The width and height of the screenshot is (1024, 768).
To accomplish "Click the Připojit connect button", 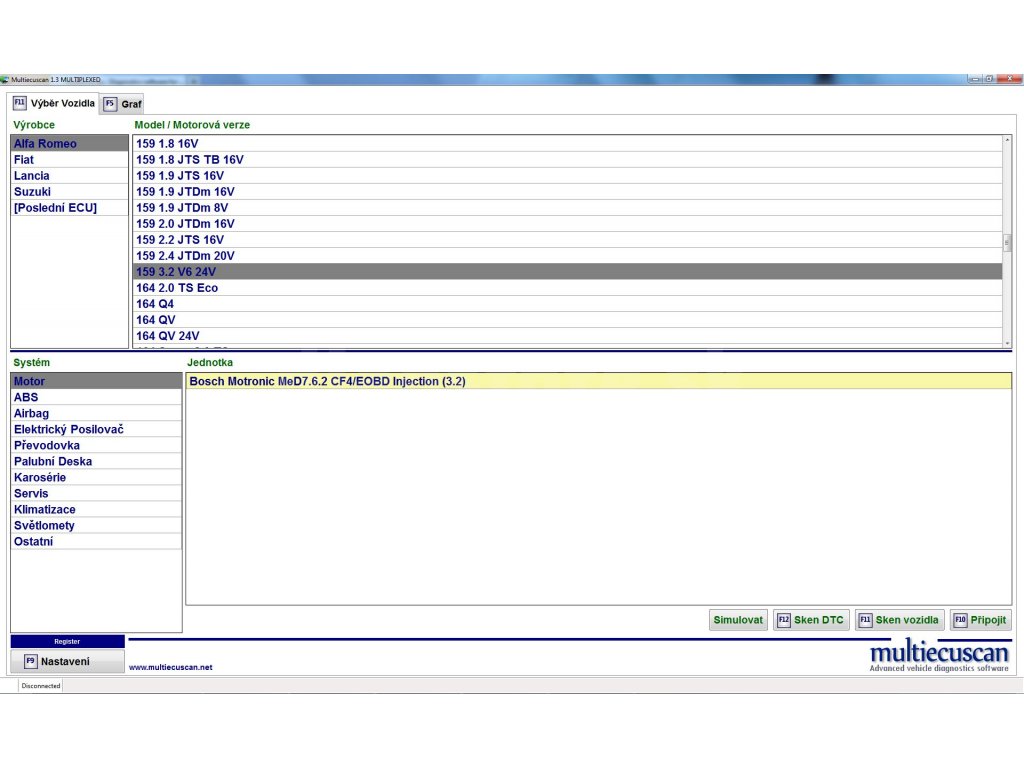I will pyautogui.click(x=980, y=620).
